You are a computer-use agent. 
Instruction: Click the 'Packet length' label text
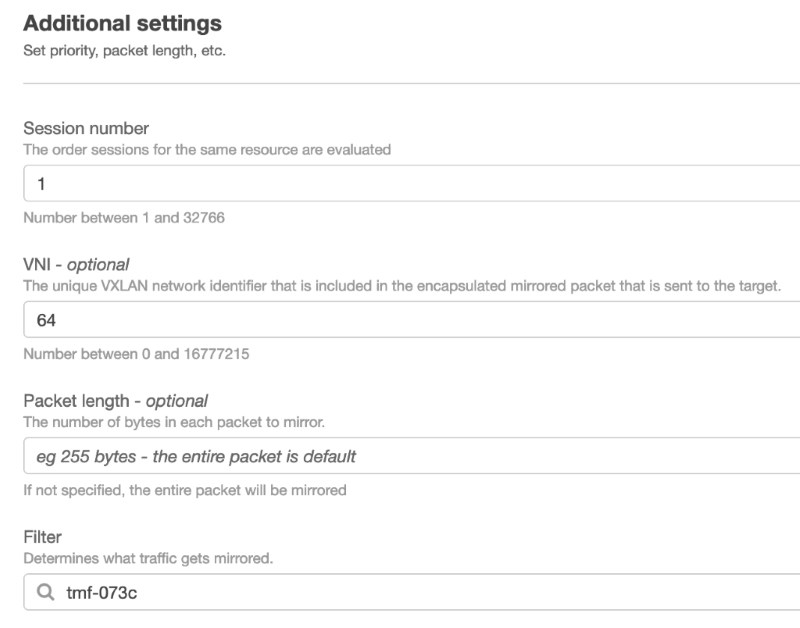pos(77,401)
